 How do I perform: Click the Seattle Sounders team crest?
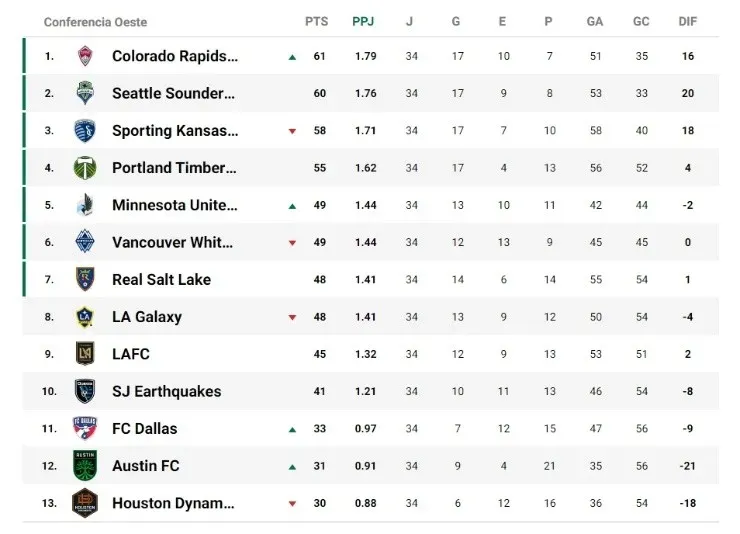pos(85,93)
